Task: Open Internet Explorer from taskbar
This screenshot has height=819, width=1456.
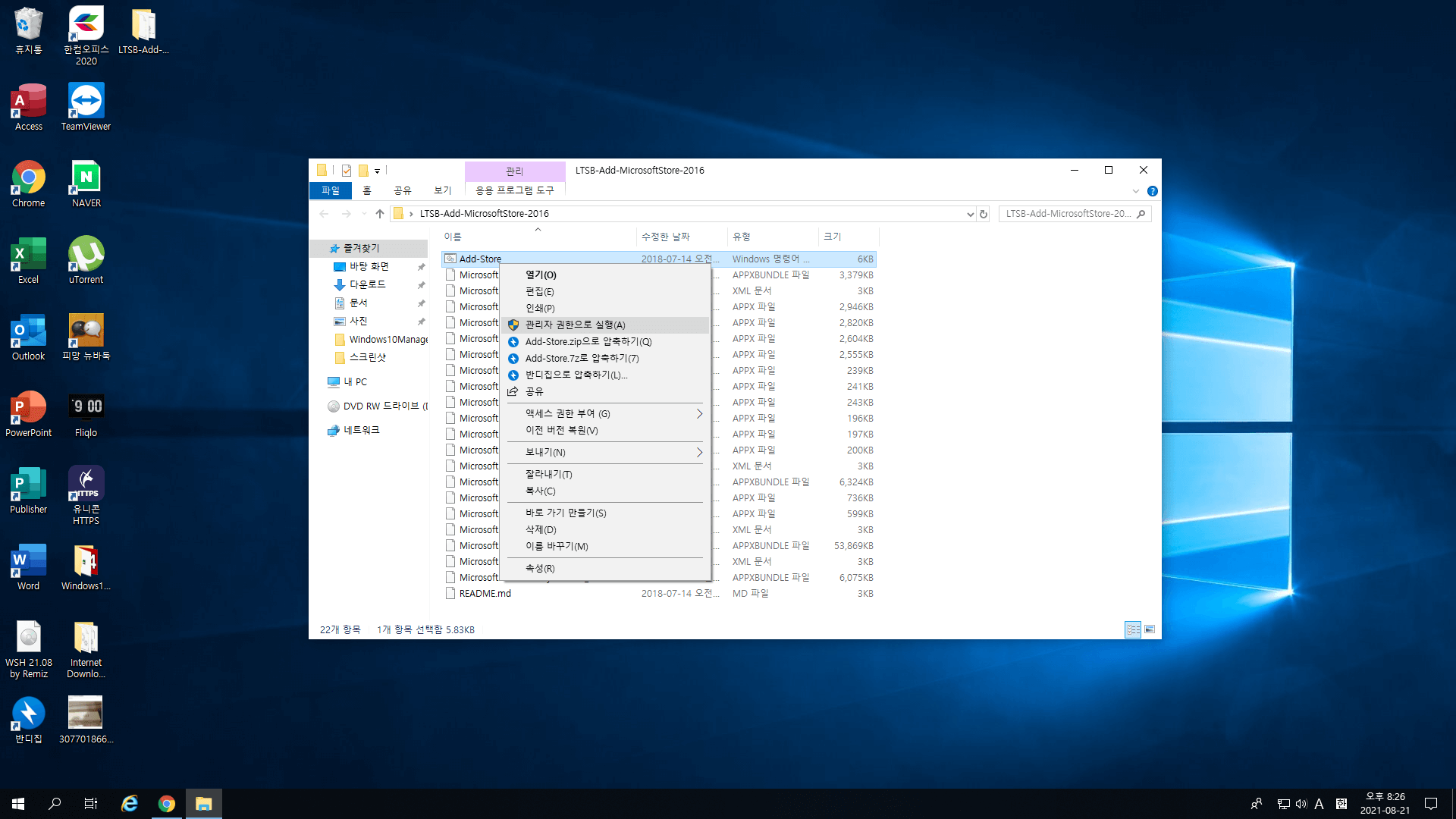Action: point(130,804)
